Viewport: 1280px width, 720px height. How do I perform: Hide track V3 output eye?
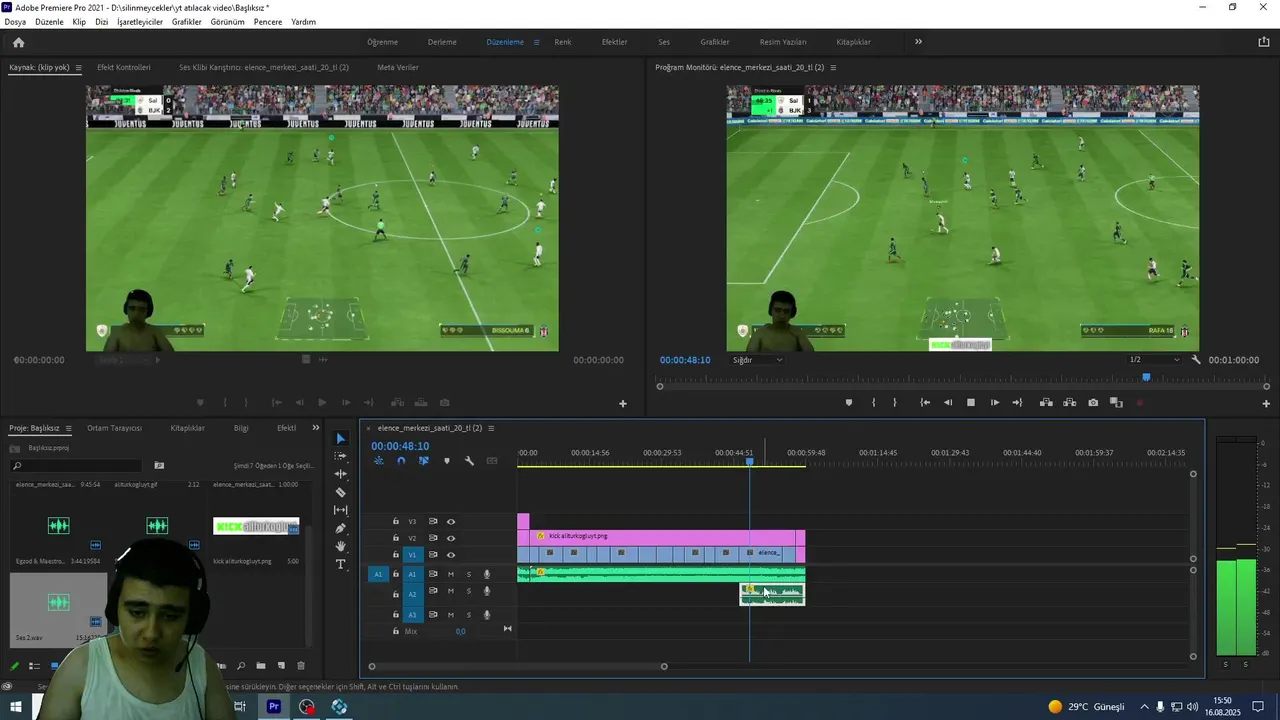[x=451, y=521]
